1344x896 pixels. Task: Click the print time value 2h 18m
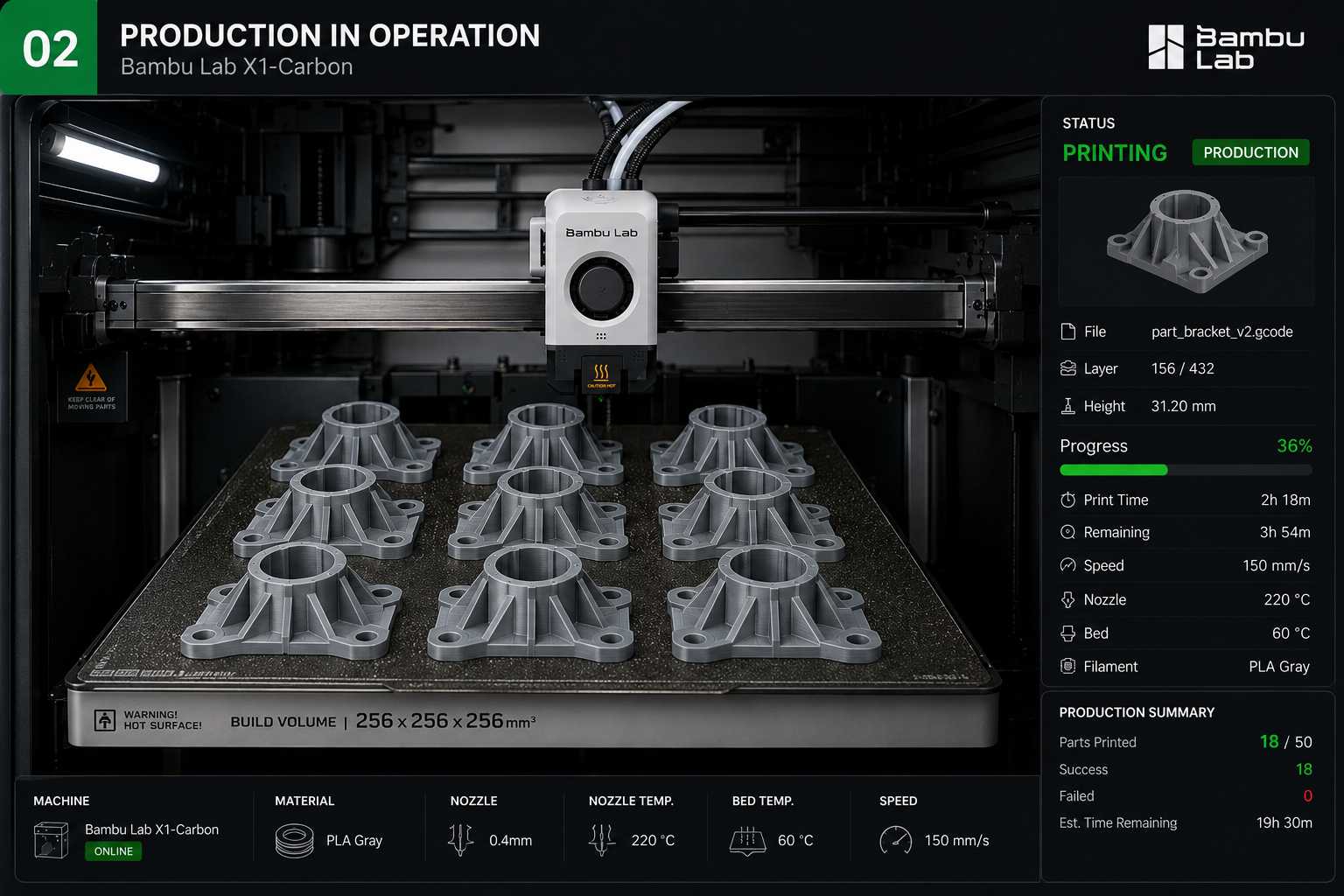[1285, 500]
